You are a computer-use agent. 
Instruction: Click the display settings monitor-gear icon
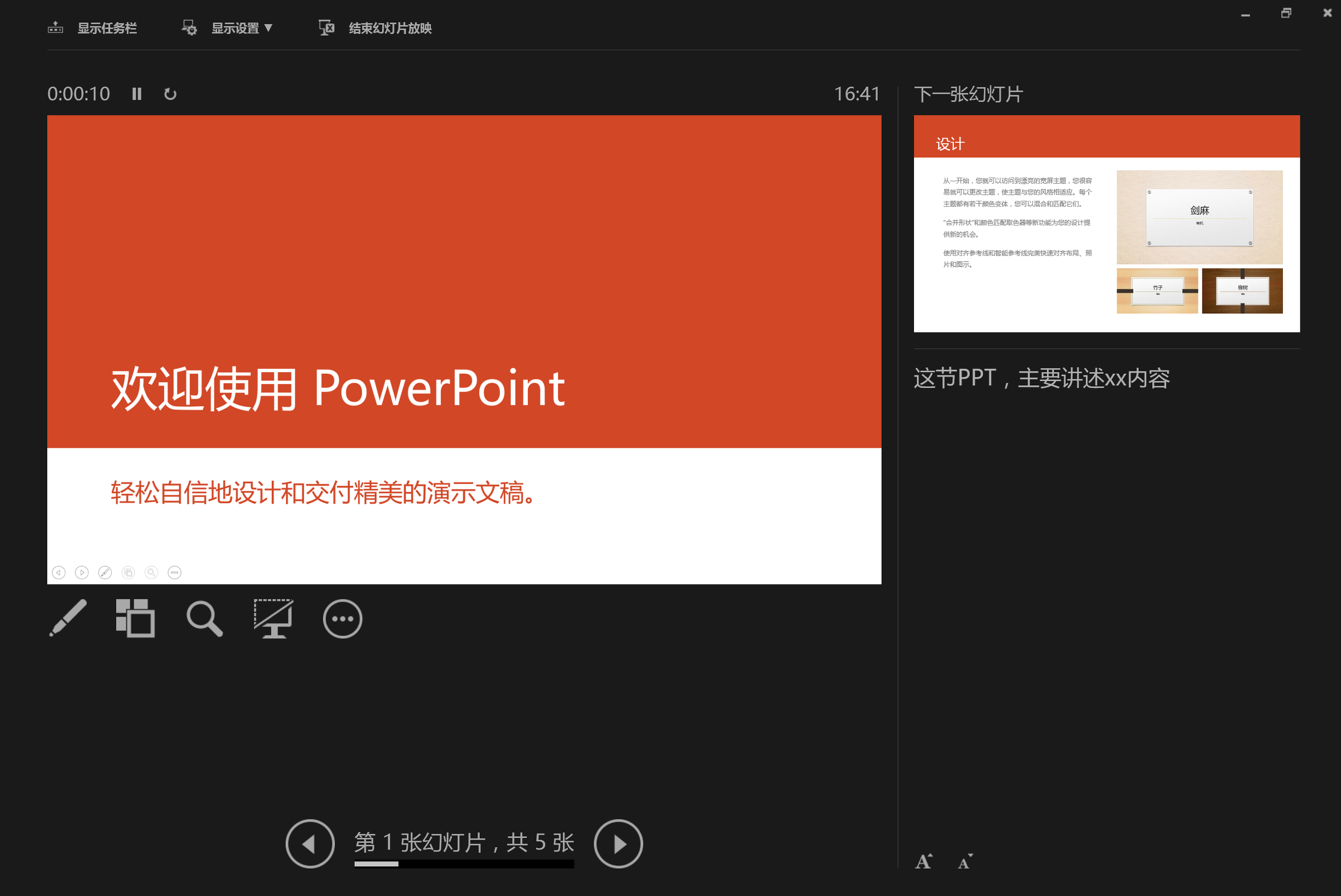[x=189, y=27]
